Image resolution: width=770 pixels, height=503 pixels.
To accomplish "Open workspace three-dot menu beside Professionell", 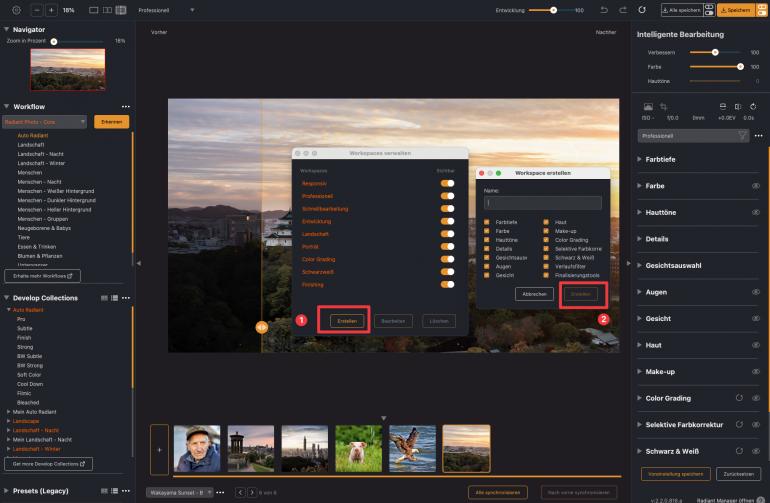I will [759, 136].
